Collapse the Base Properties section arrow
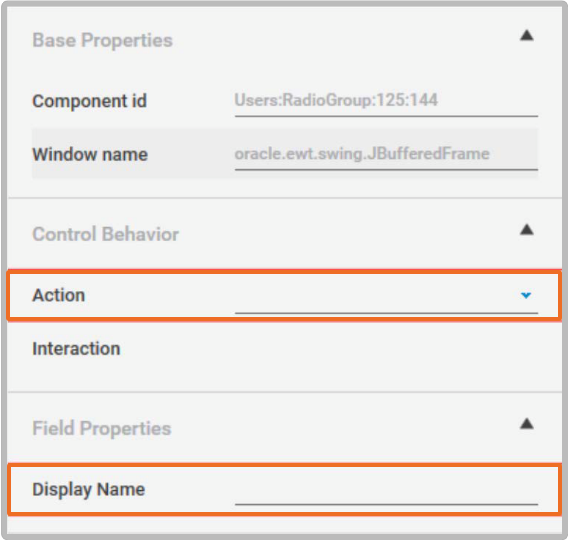The width and height of the screenshot is (576, 540). pos(526,36)
